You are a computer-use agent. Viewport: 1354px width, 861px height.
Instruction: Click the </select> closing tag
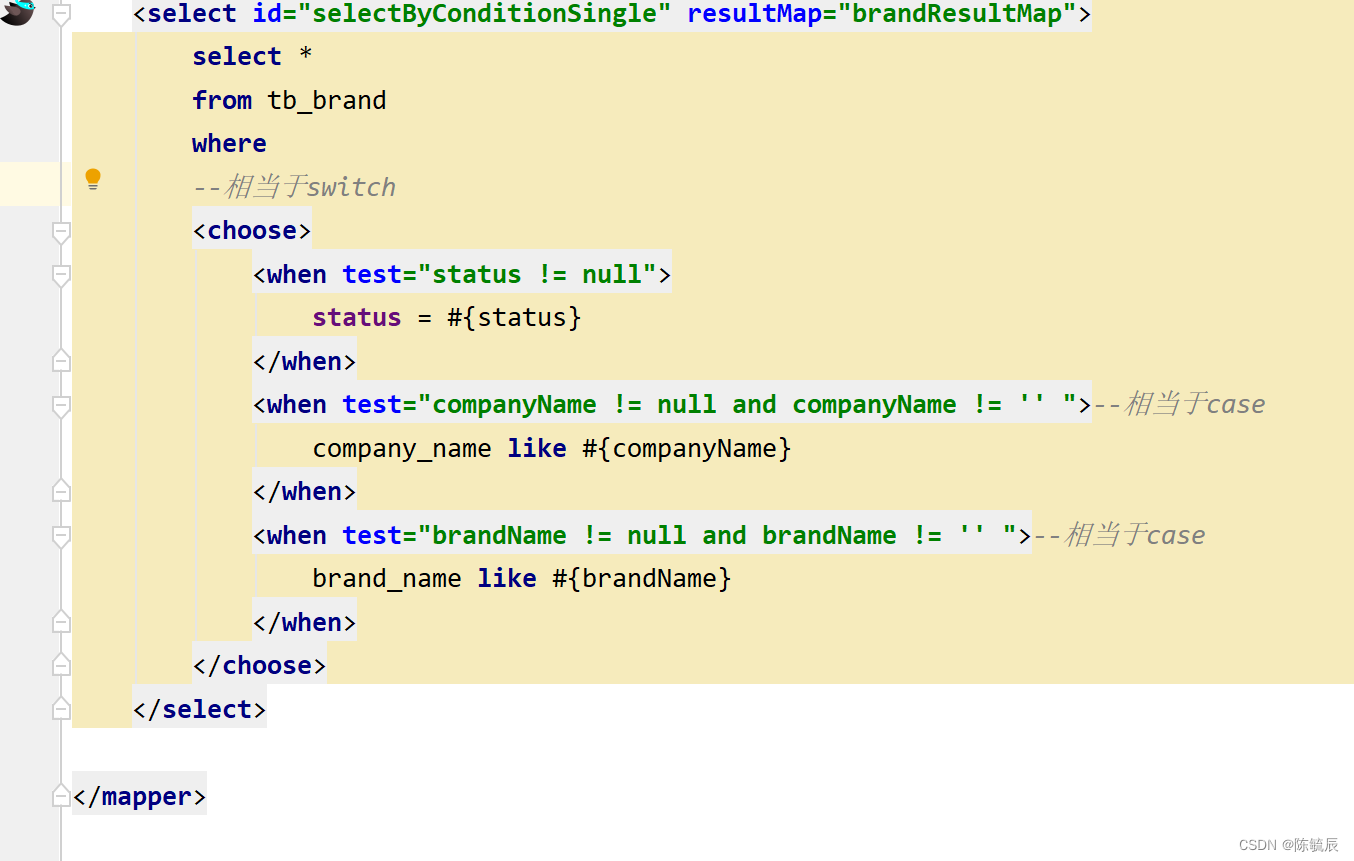(x=199, y=709)
